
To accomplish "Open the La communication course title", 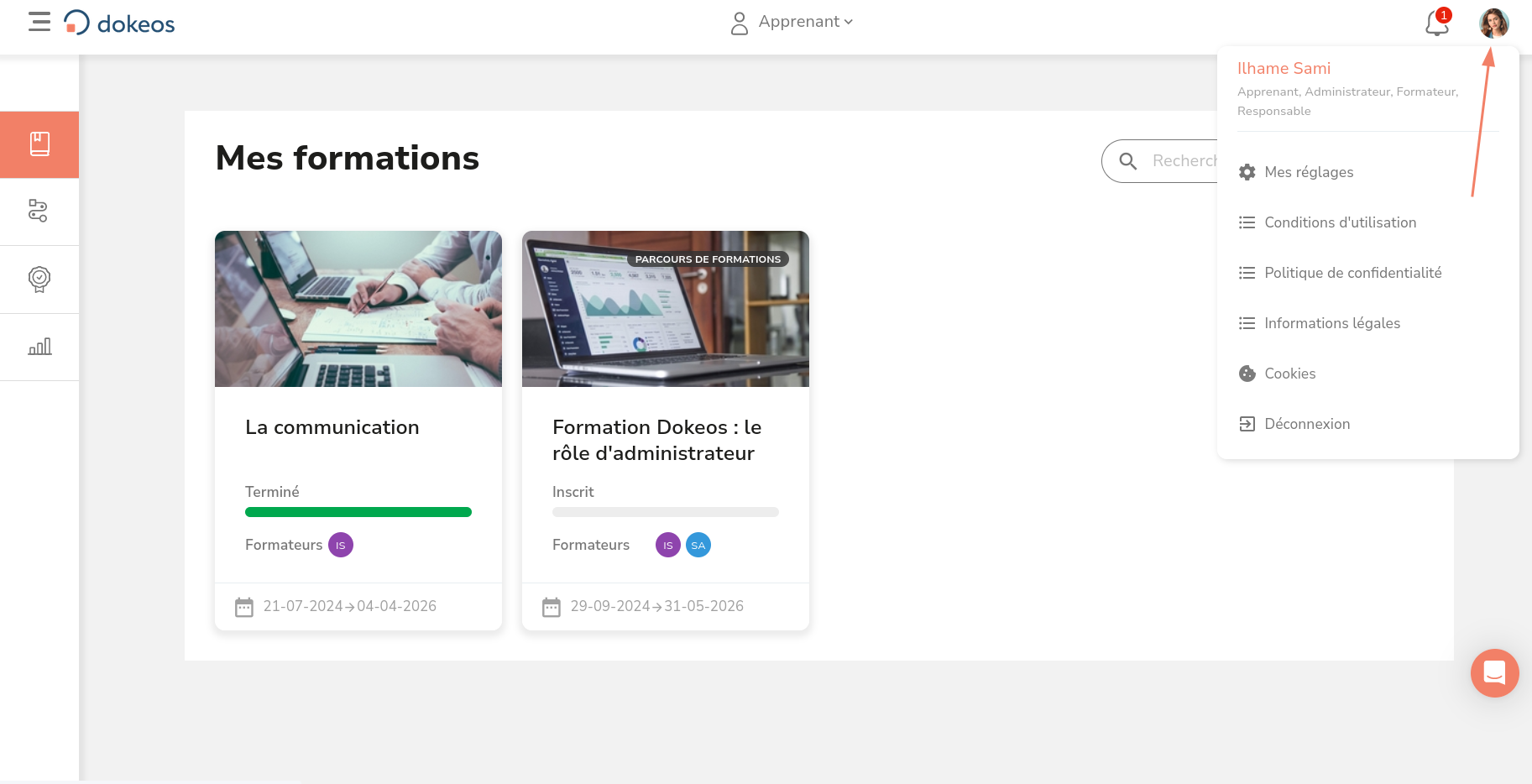I will (x=332, y=427).
